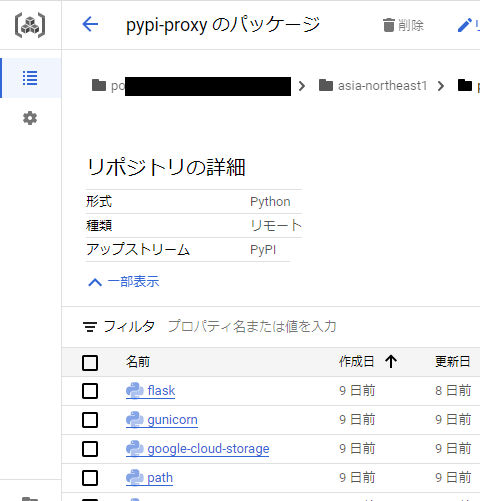Click the アップストリーム label
This screenshot has height=501, width=480.
point(138,250)
